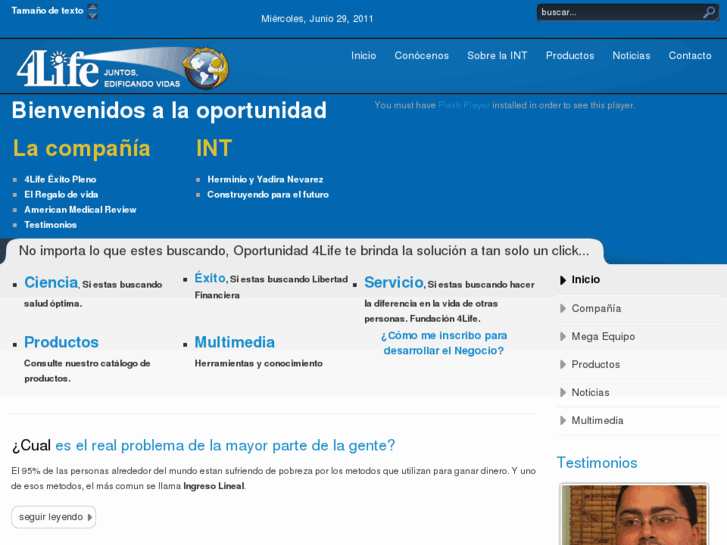The image size is (727, 545).
Task: Click the Productos heading in content area
Action: point(61,342)
